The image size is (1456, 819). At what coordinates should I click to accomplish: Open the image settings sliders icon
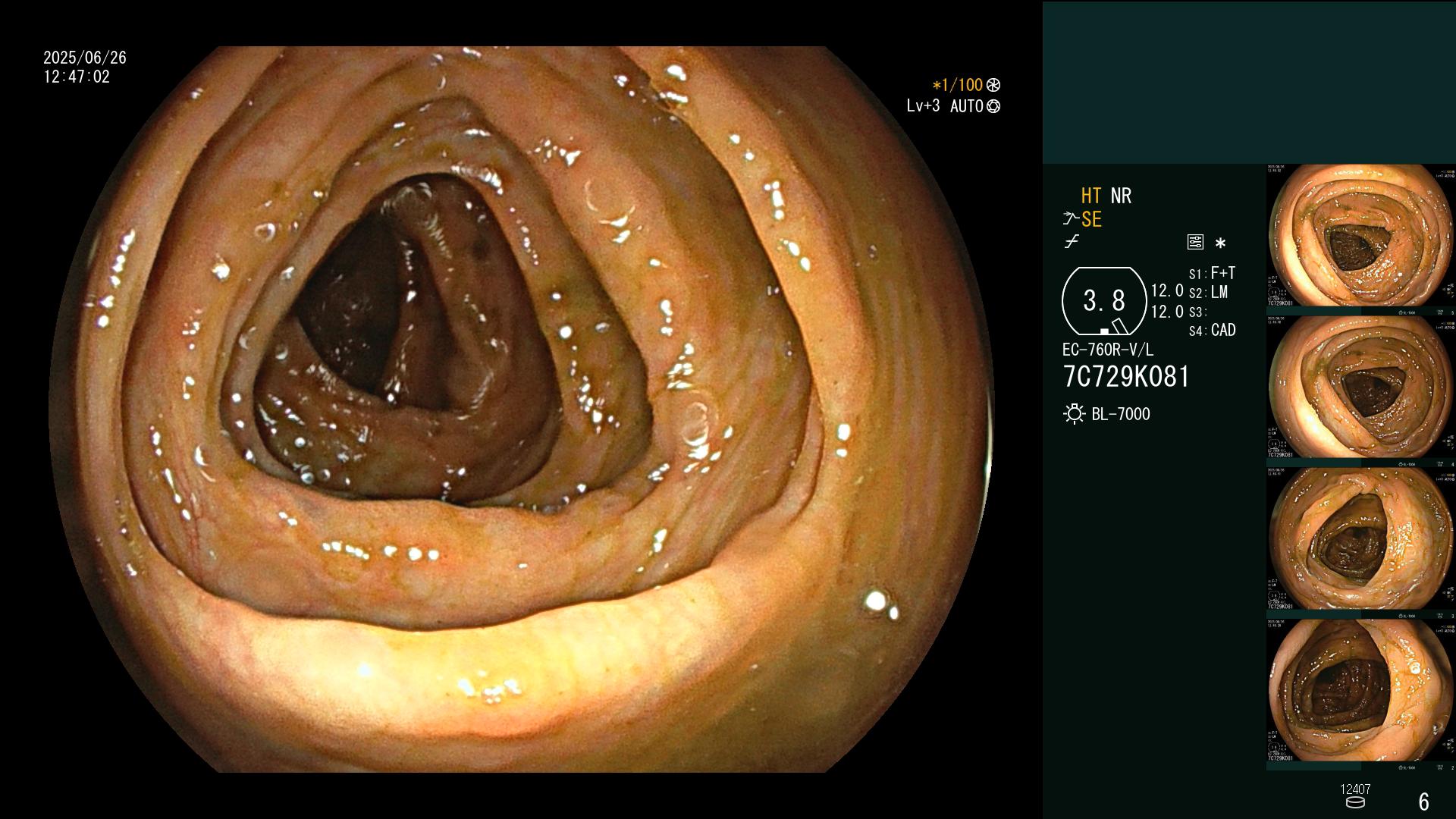coord(1195,243)
